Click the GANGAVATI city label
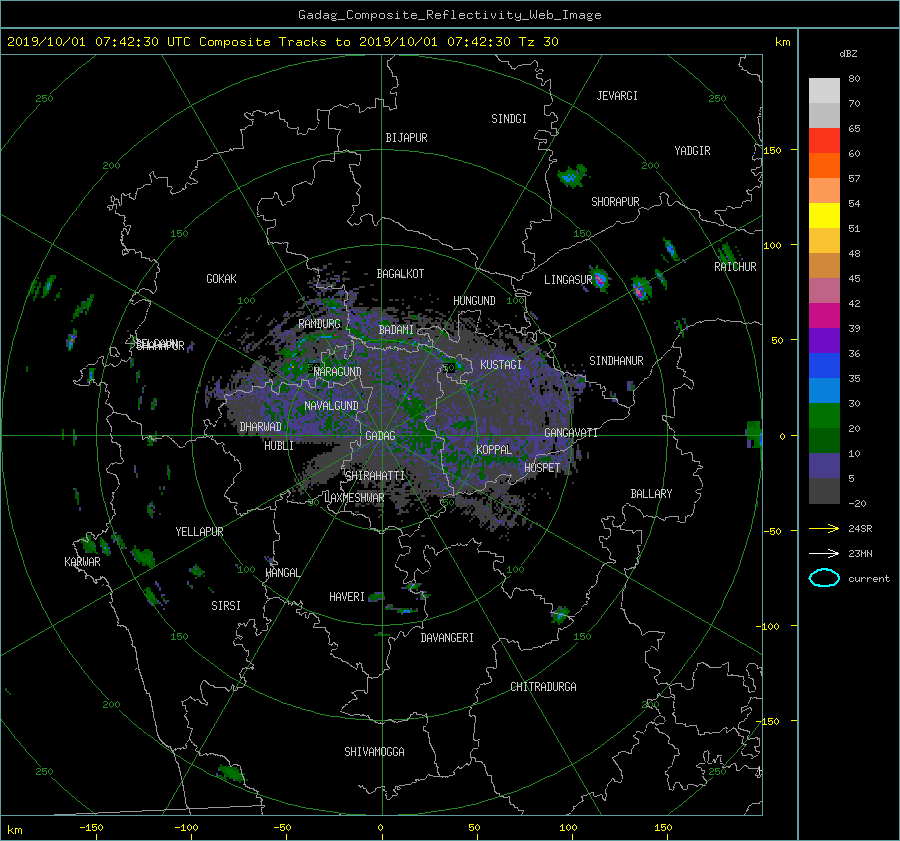This screenshot has width=900, height=841. pyautogui.click(x=571, y=433)
